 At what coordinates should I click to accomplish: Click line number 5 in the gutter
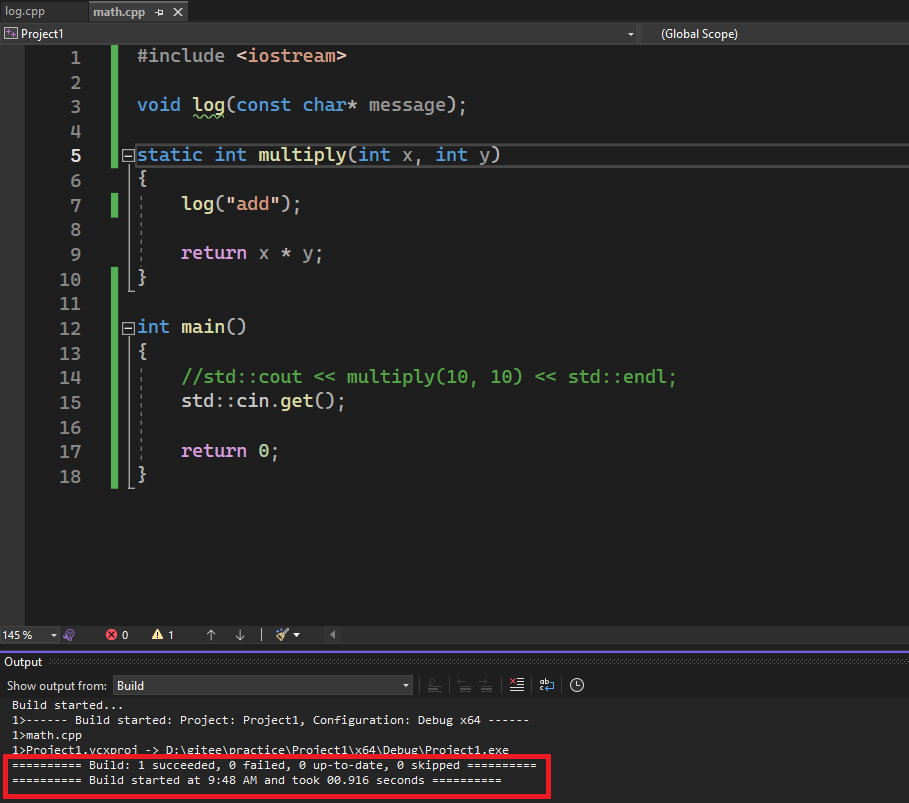coord(76,155)
